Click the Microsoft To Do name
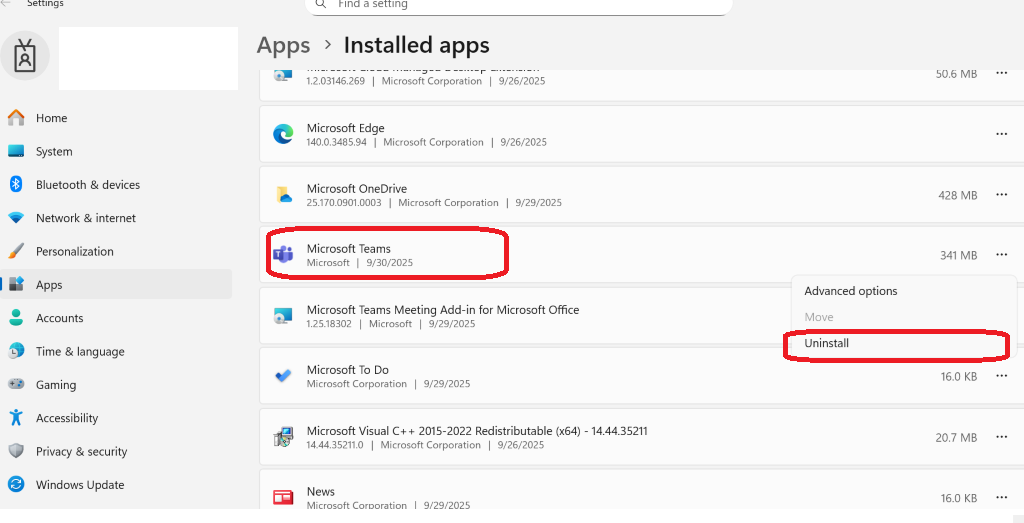The image size is (1024, 523). 347,370
